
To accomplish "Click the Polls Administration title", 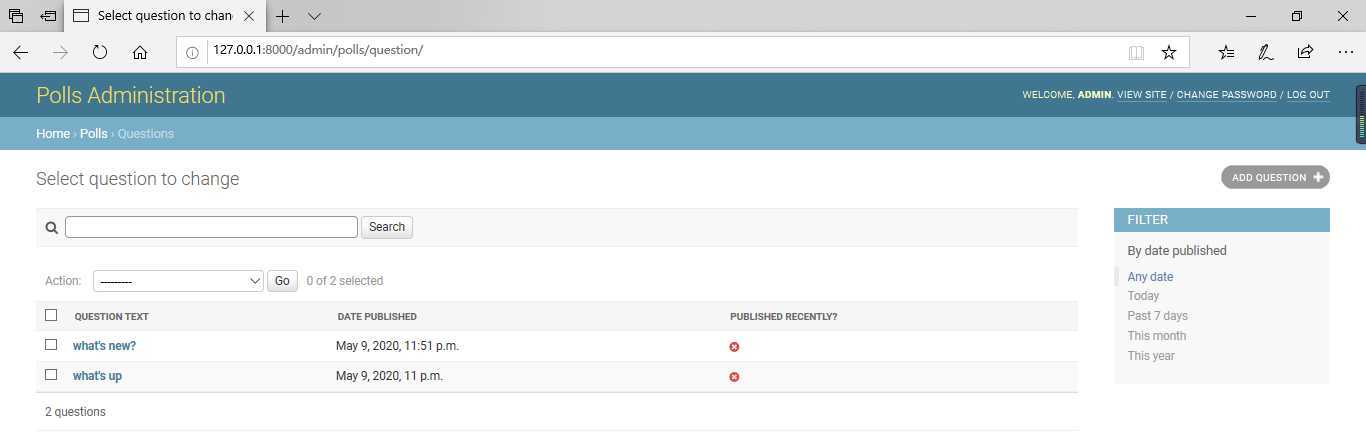I will (x=131, y=95).
